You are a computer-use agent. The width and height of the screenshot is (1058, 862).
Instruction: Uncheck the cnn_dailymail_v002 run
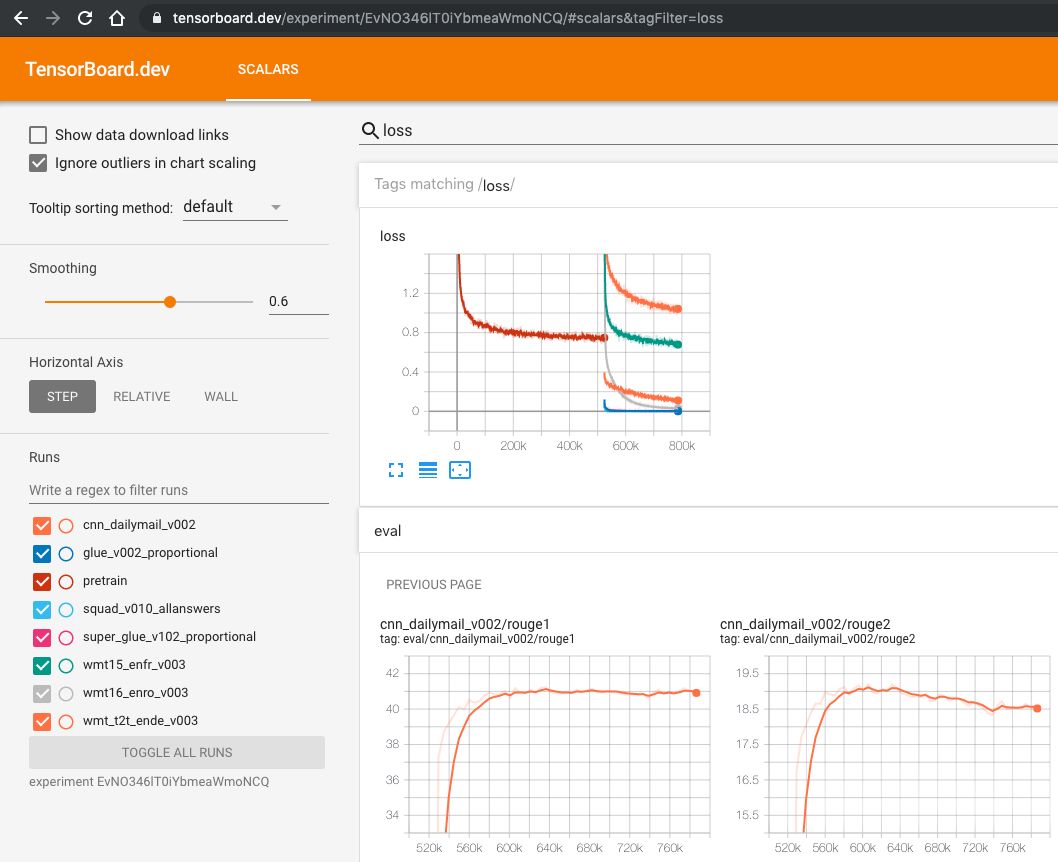click(x=42, y=525)
